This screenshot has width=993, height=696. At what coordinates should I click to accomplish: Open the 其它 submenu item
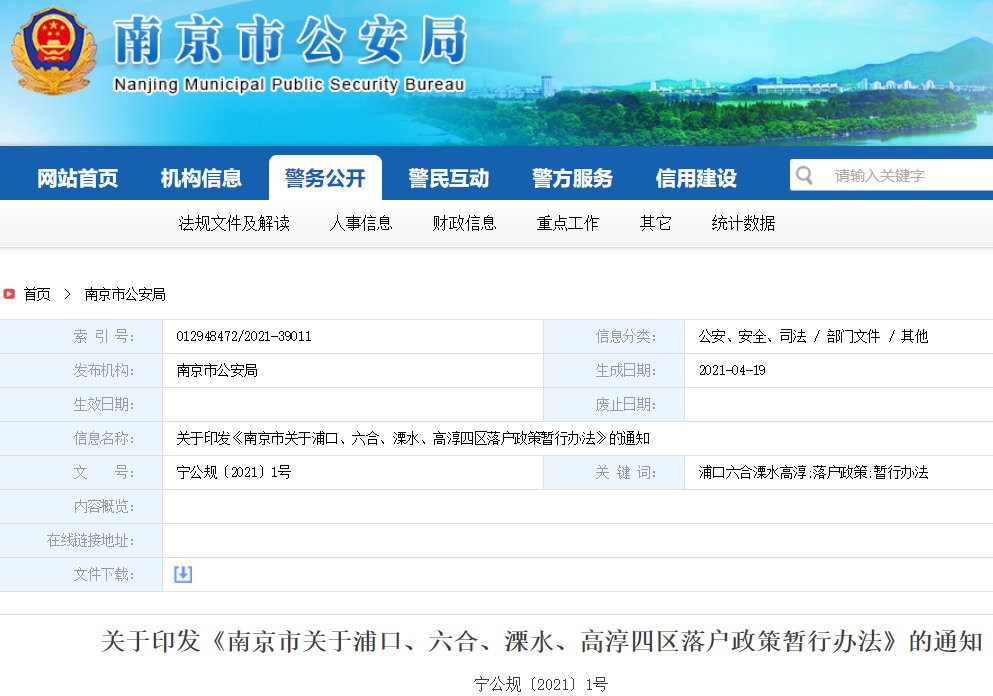click(x=656, y=223)
